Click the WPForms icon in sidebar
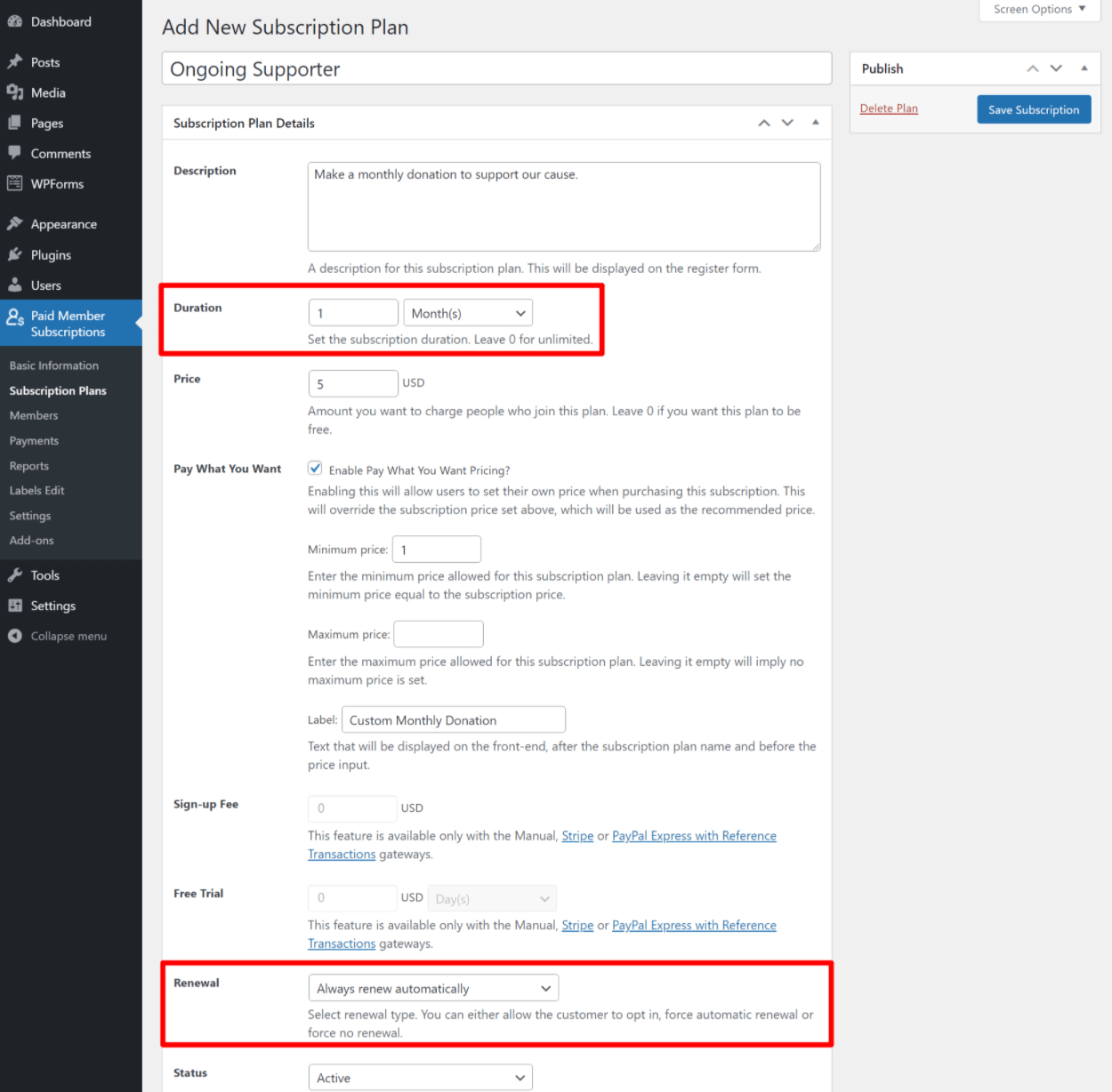The height and width of the screenshot is (1092, 1112). (x=15, y=184)
